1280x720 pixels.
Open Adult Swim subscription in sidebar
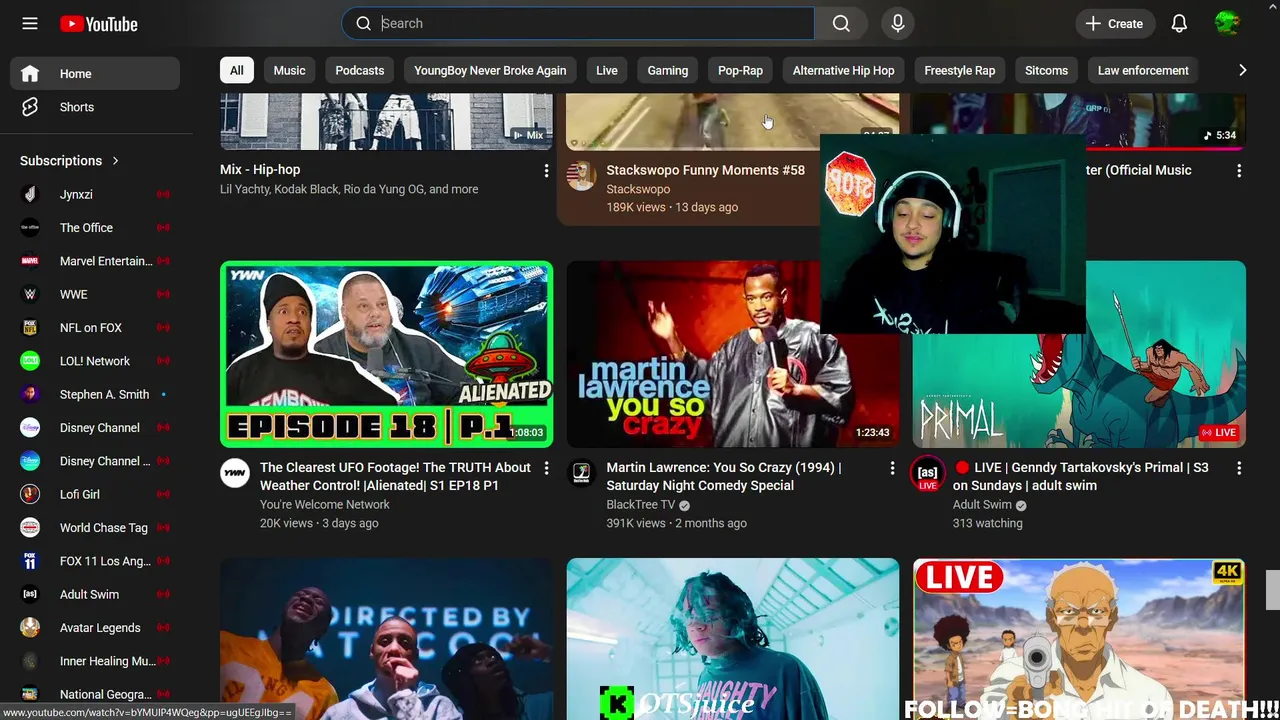pyautogui.click(x=95, y=594)
